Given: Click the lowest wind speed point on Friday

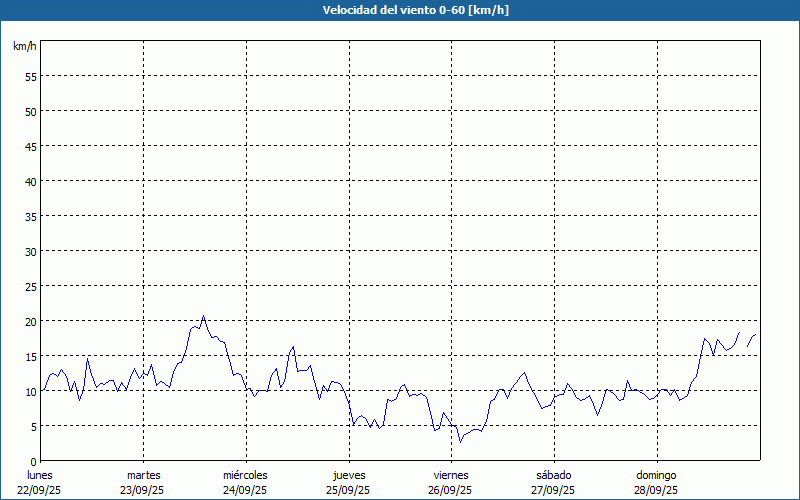Looking at the screenshot, I should click(460, 441).
